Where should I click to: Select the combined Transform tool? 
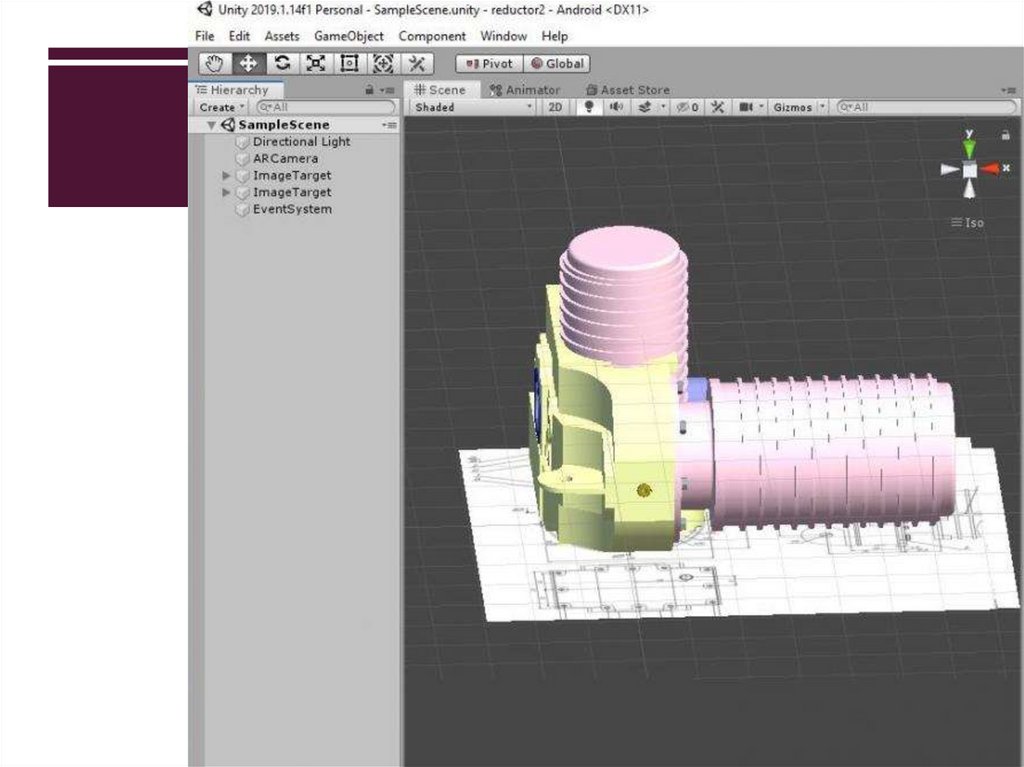pos(383,63)
